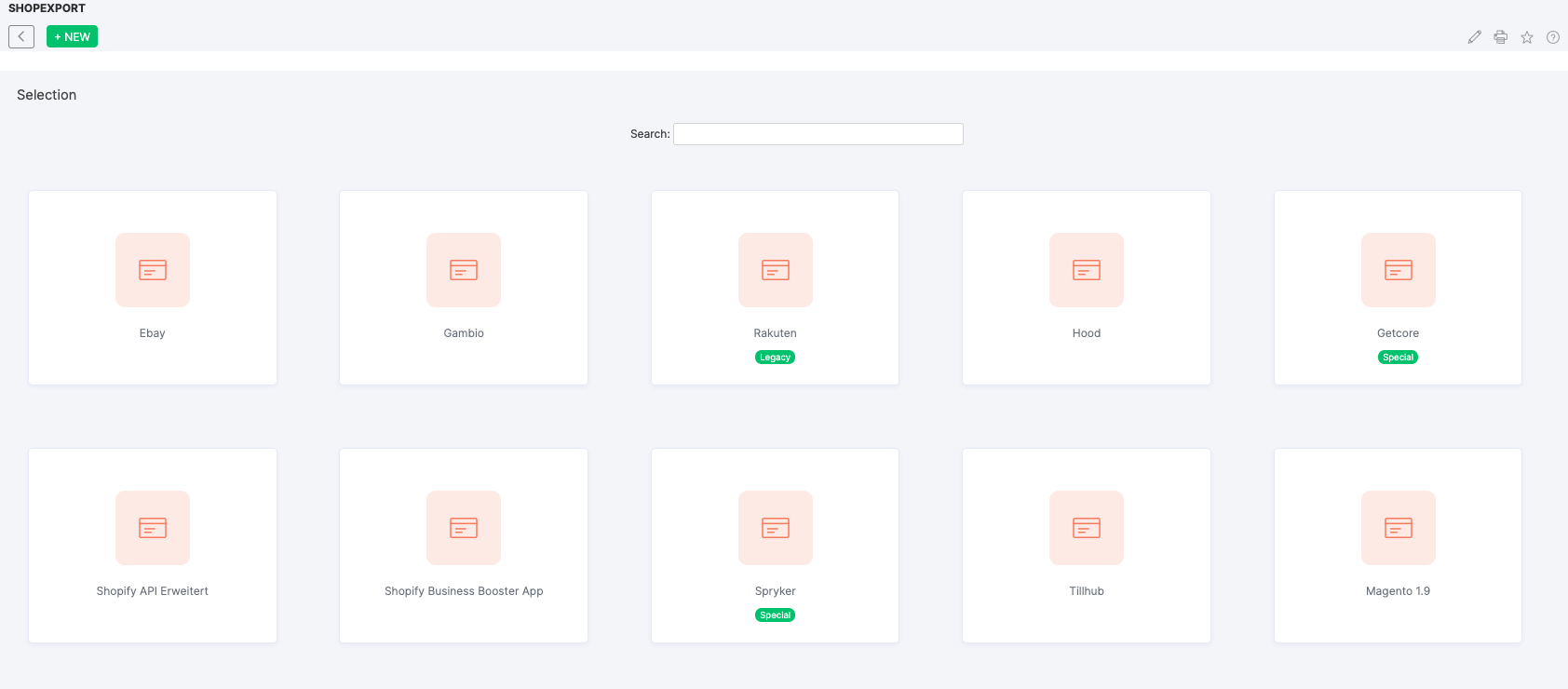
Task: Click the Special badge under Spryker
Action: pos(775,615)
